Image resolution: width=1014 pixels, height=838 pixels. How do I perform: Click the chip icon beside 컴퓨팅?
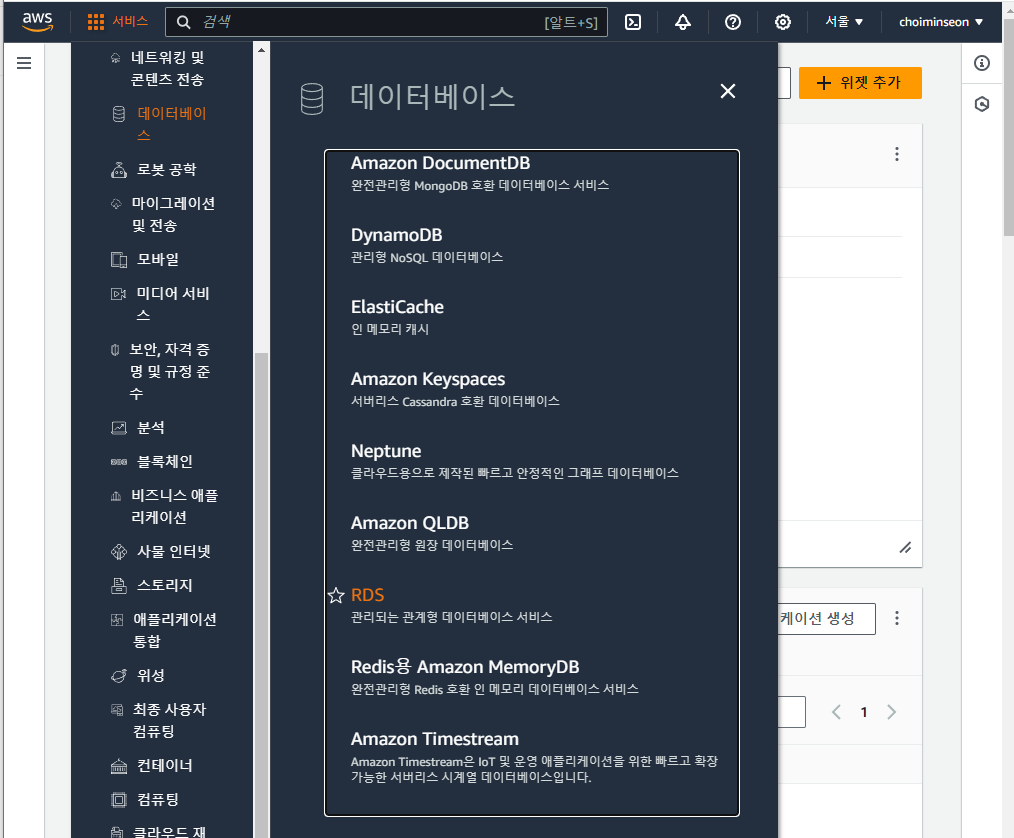(x=119, y=800)
